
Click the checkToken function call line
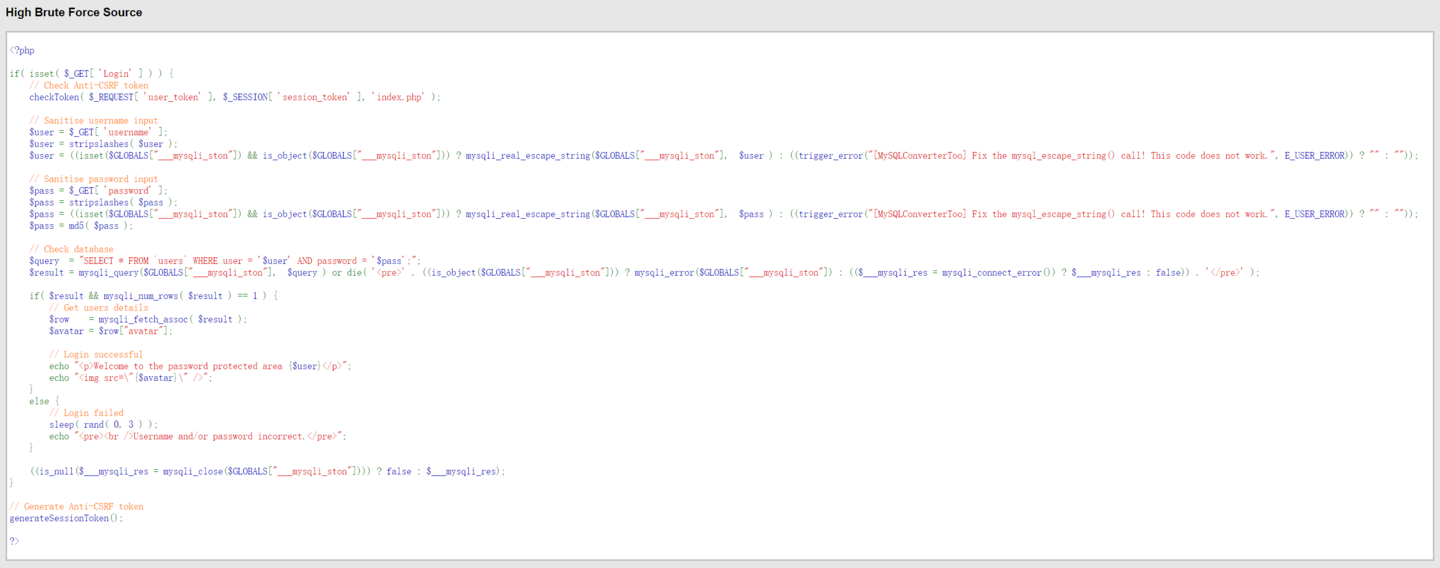(x=234, y=97)
